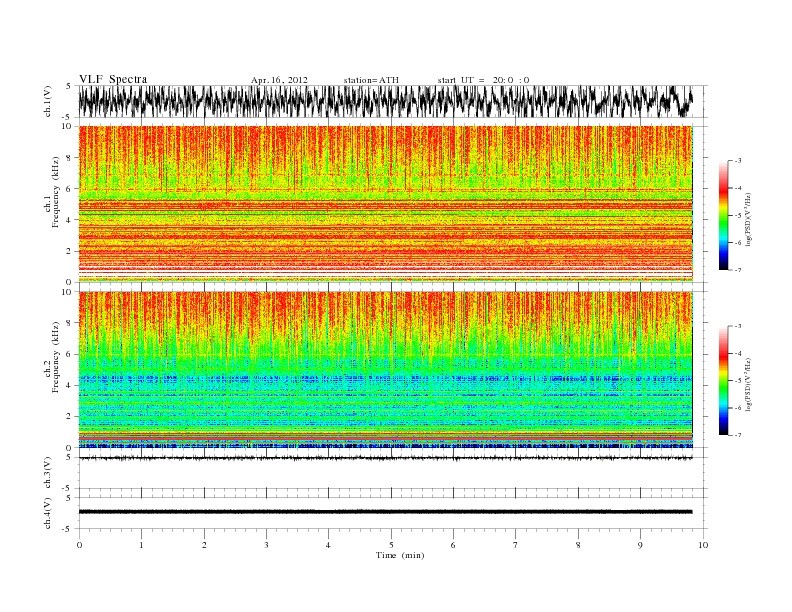The image size is (792, 612).
Task: Click the ch.2 spectrogram '8' kHz tick label
Action: [70, 323]
